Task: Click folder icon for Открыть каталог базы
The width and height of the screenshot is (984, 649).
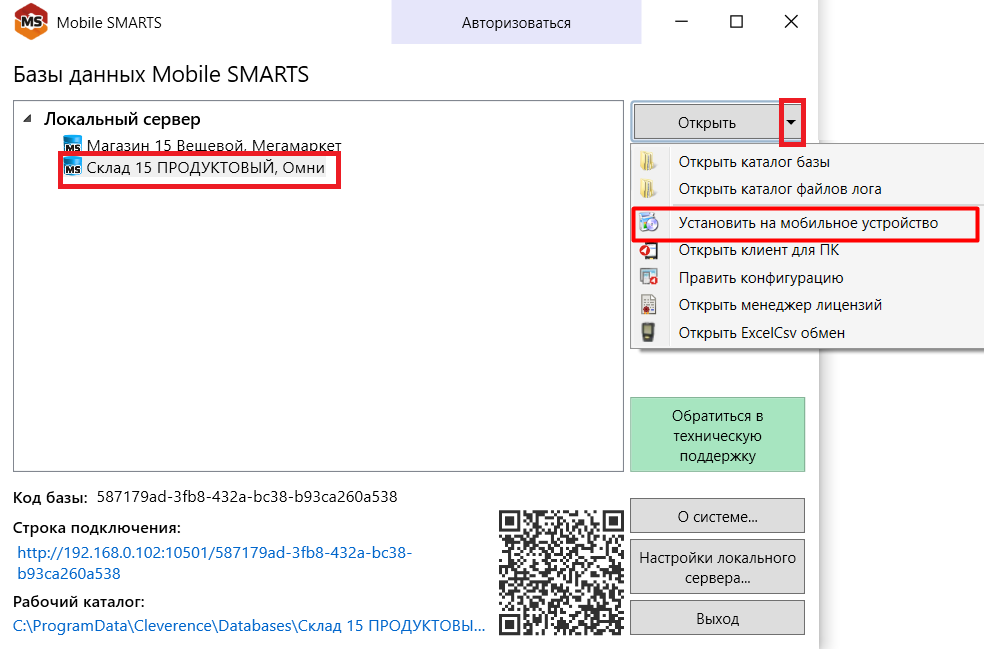Action: click(x=648, y=162)
